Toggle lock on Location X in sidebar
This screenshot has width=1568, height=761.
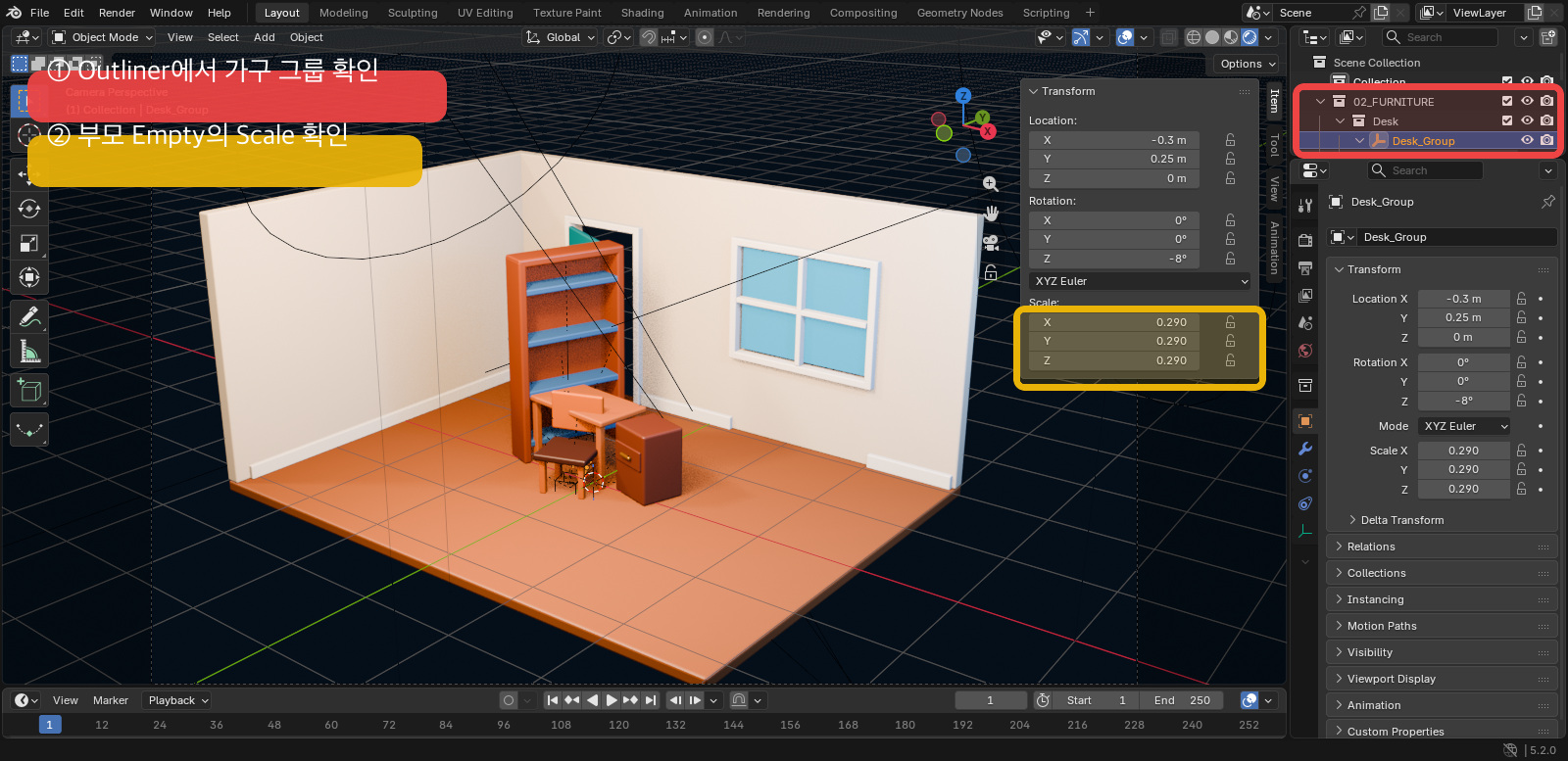coord(1230,140)
